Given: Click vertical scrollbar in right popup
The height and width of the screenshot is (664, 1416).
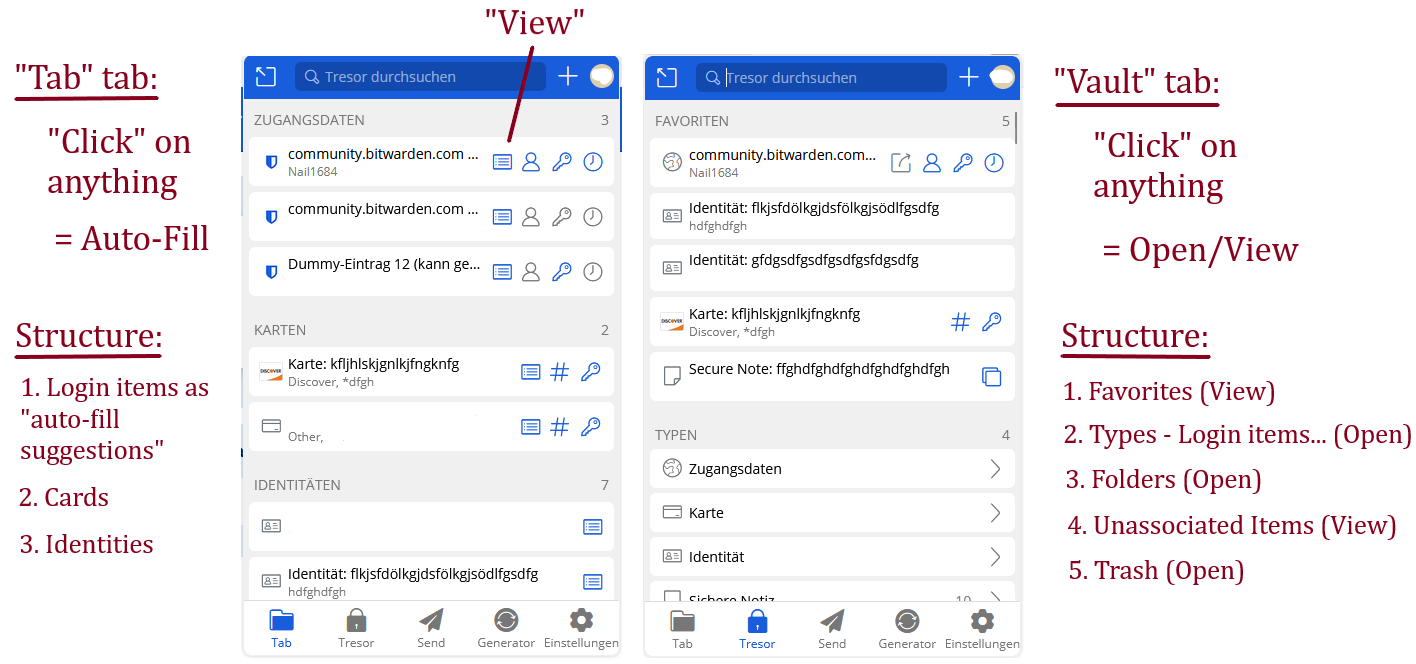Looking at the screenshot, I should click(1017, 128).
